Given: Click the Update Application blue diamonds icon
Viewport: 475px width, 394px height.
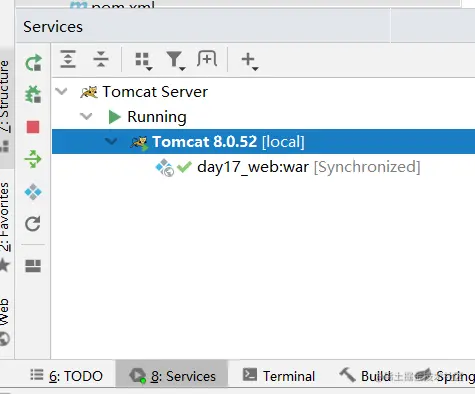Looking at the screenshot, I should click(x=33, y=192).
